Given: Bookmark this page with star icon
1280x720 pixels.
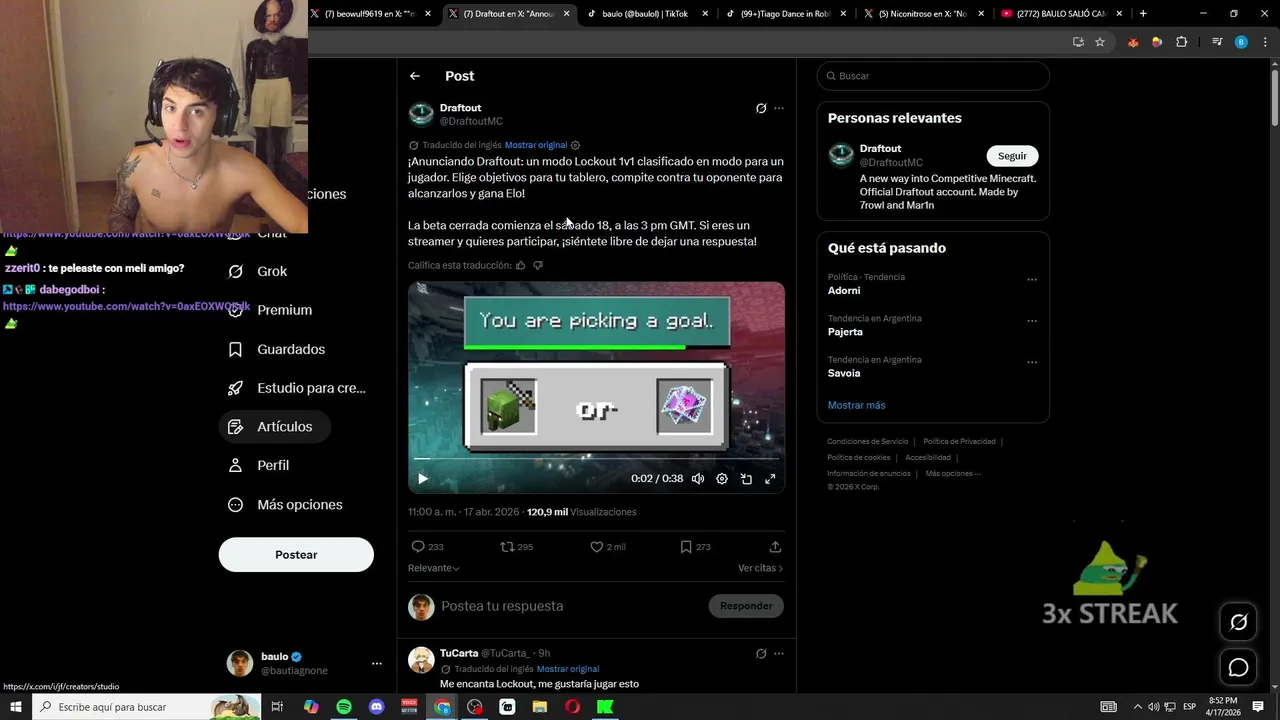Looking at the screenshot, I should pos(1100,42).
